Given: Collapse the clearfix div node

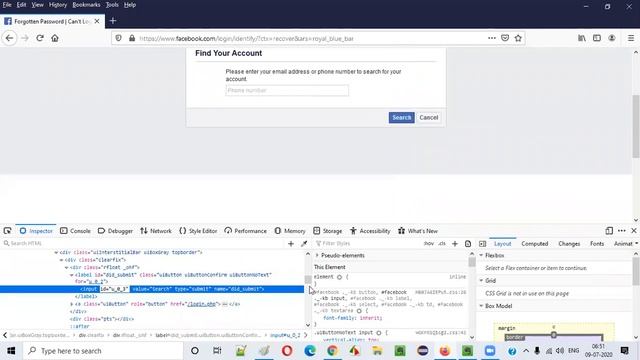Looking at the screenshot, I should tap(61, 260).
